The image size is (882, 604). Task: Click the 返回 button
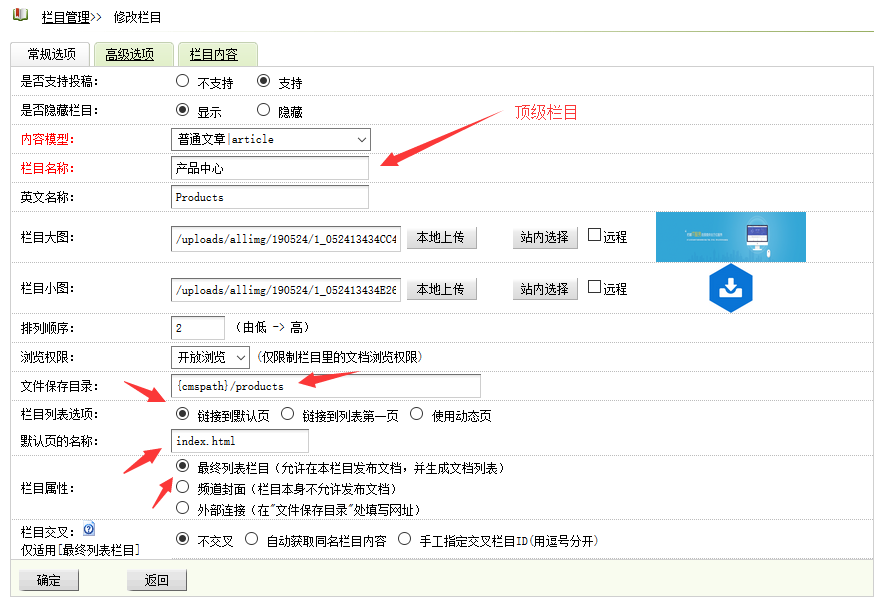click(156, 581)
